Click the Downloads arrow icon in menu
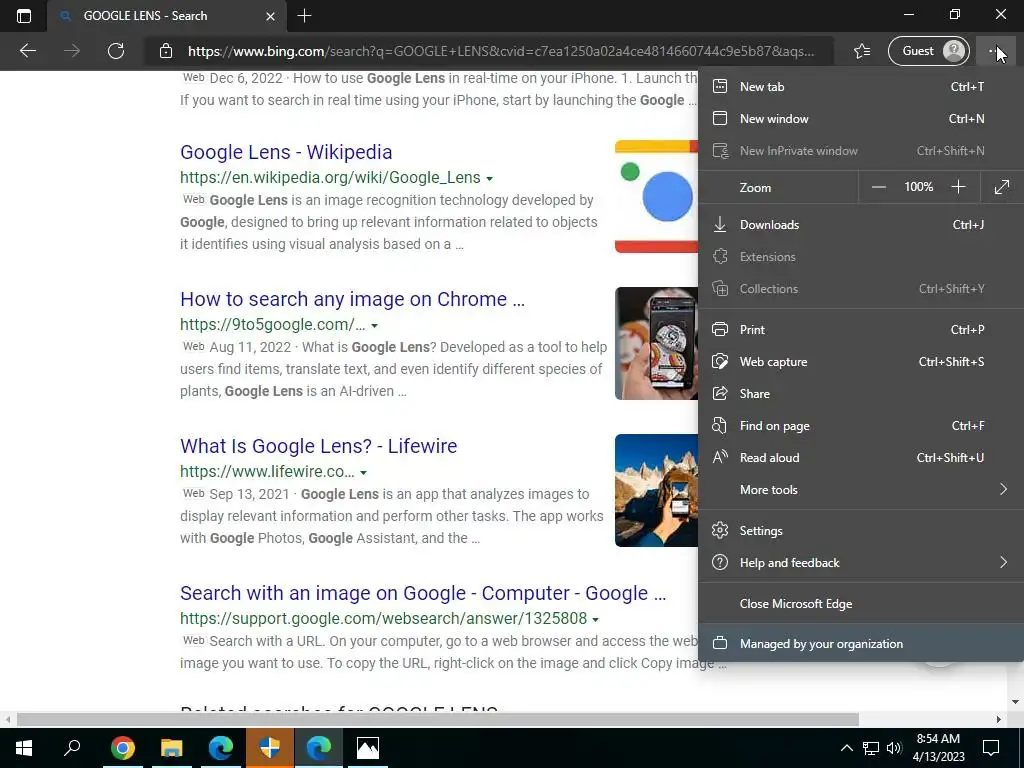1024x768 pixels. point(720,225)
